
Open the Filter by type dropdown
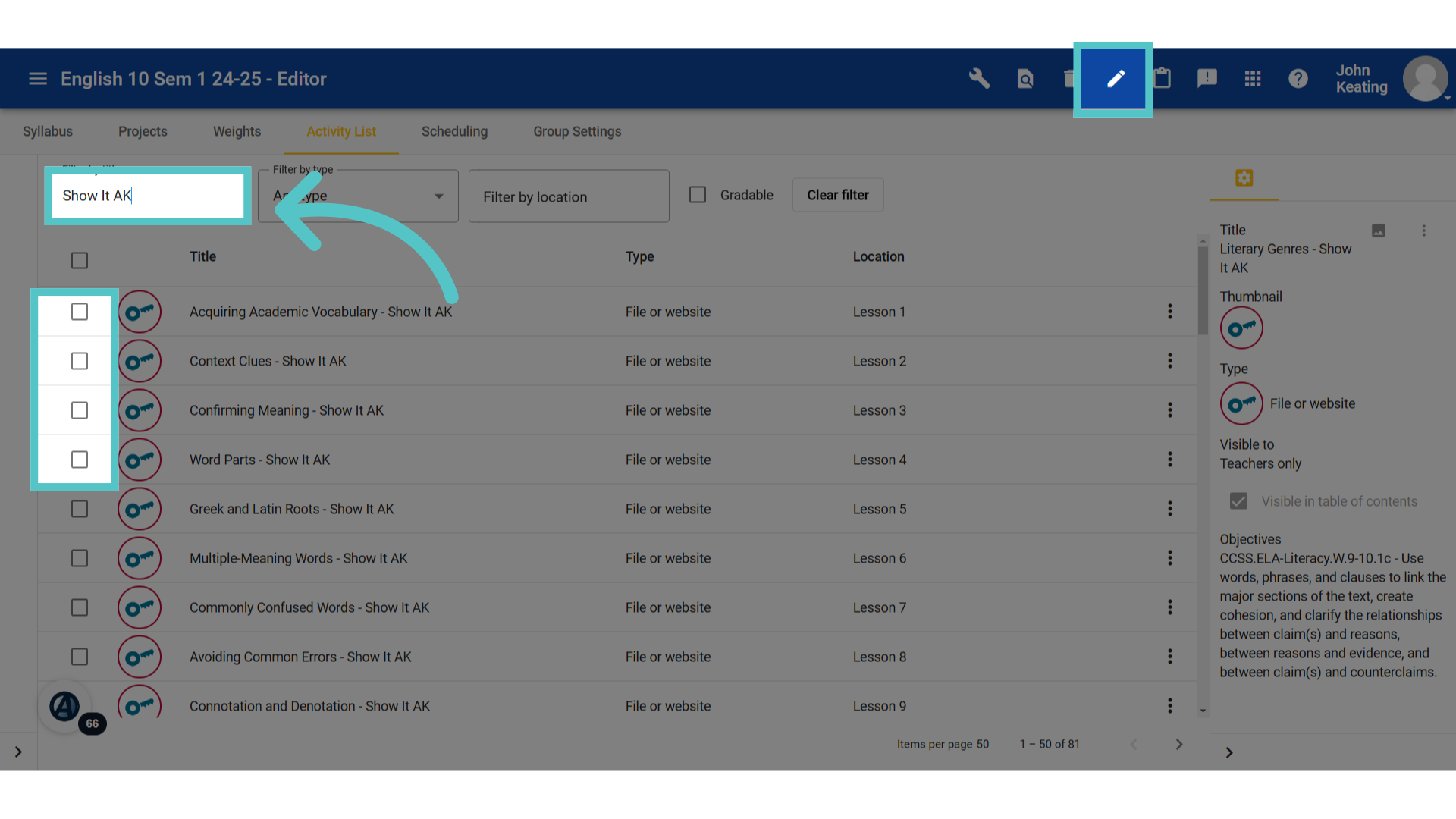coord(358,196)
